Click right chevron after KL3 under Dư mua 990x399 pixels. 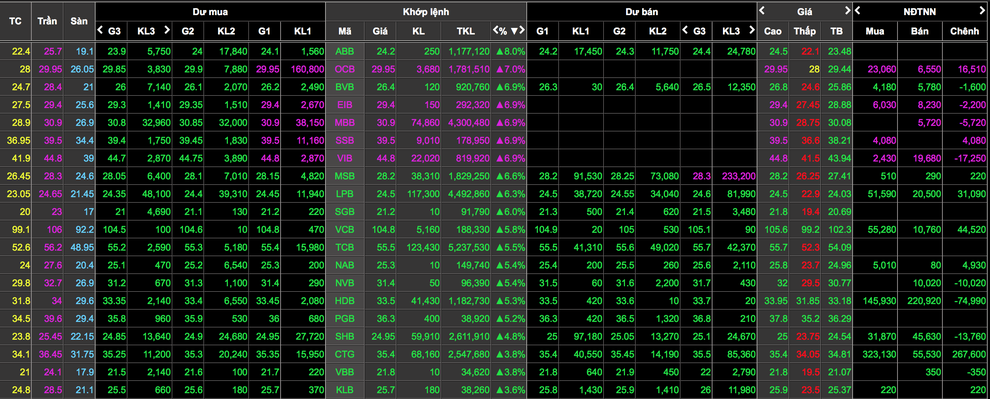click(167, 30)
